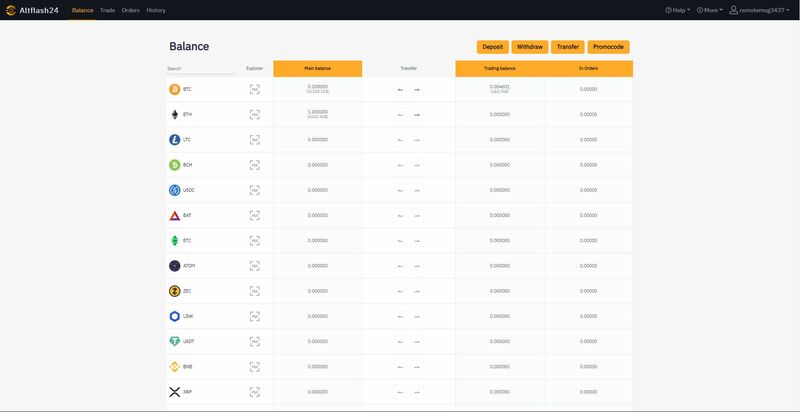Click the USDC coin icon
The image size is (800, 412).
click(x=174, y=190)
